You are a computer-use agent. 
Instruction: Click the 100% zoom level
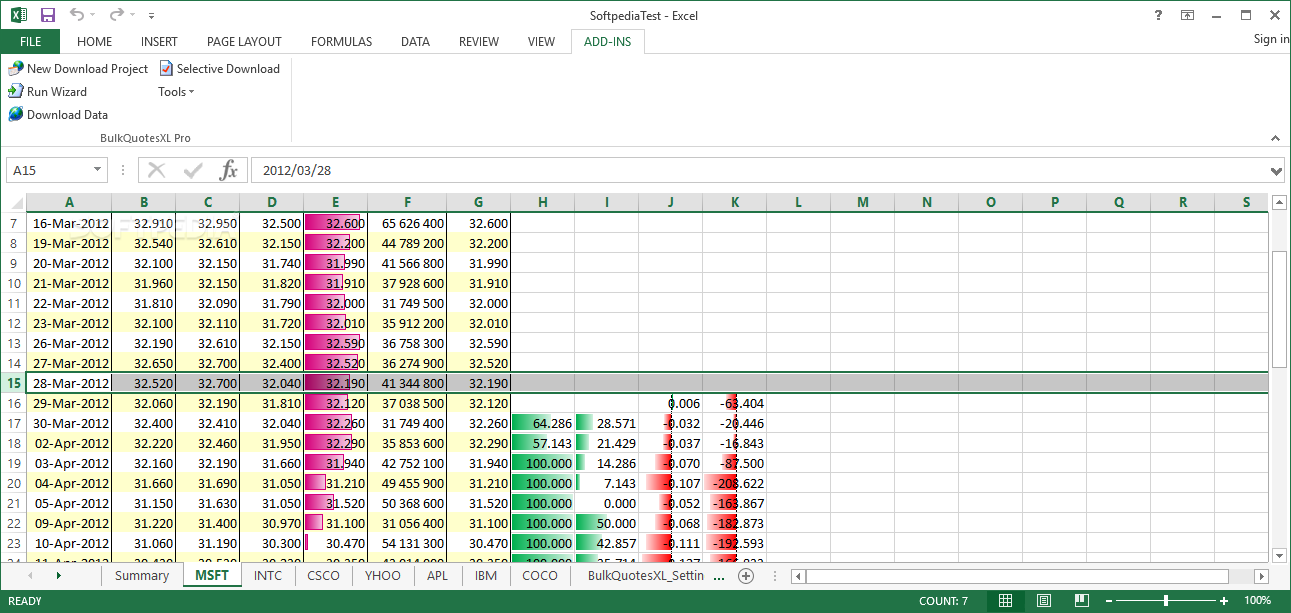(1257, 601)
